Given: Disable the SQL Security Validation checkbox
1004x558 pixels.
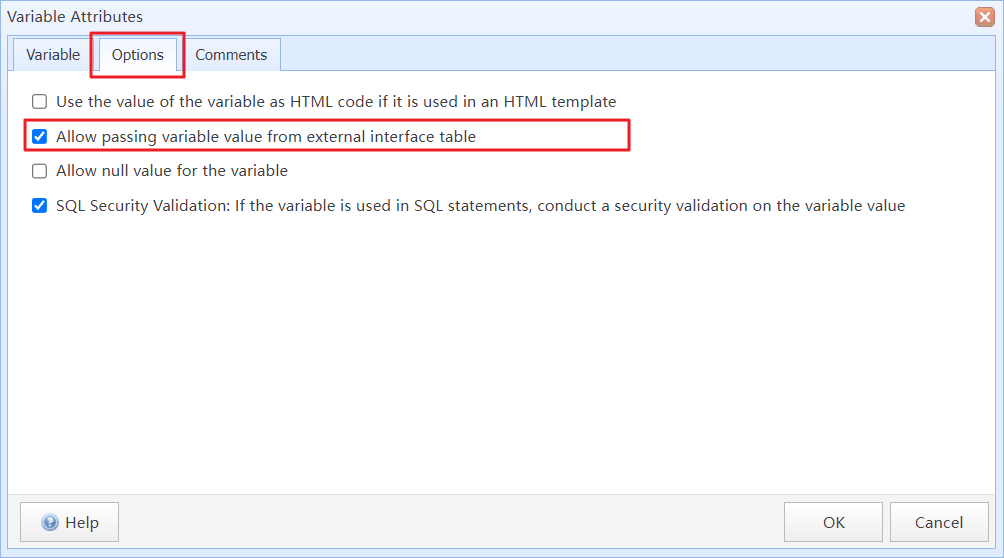Looking at the screenshot, I should point(40,206).
